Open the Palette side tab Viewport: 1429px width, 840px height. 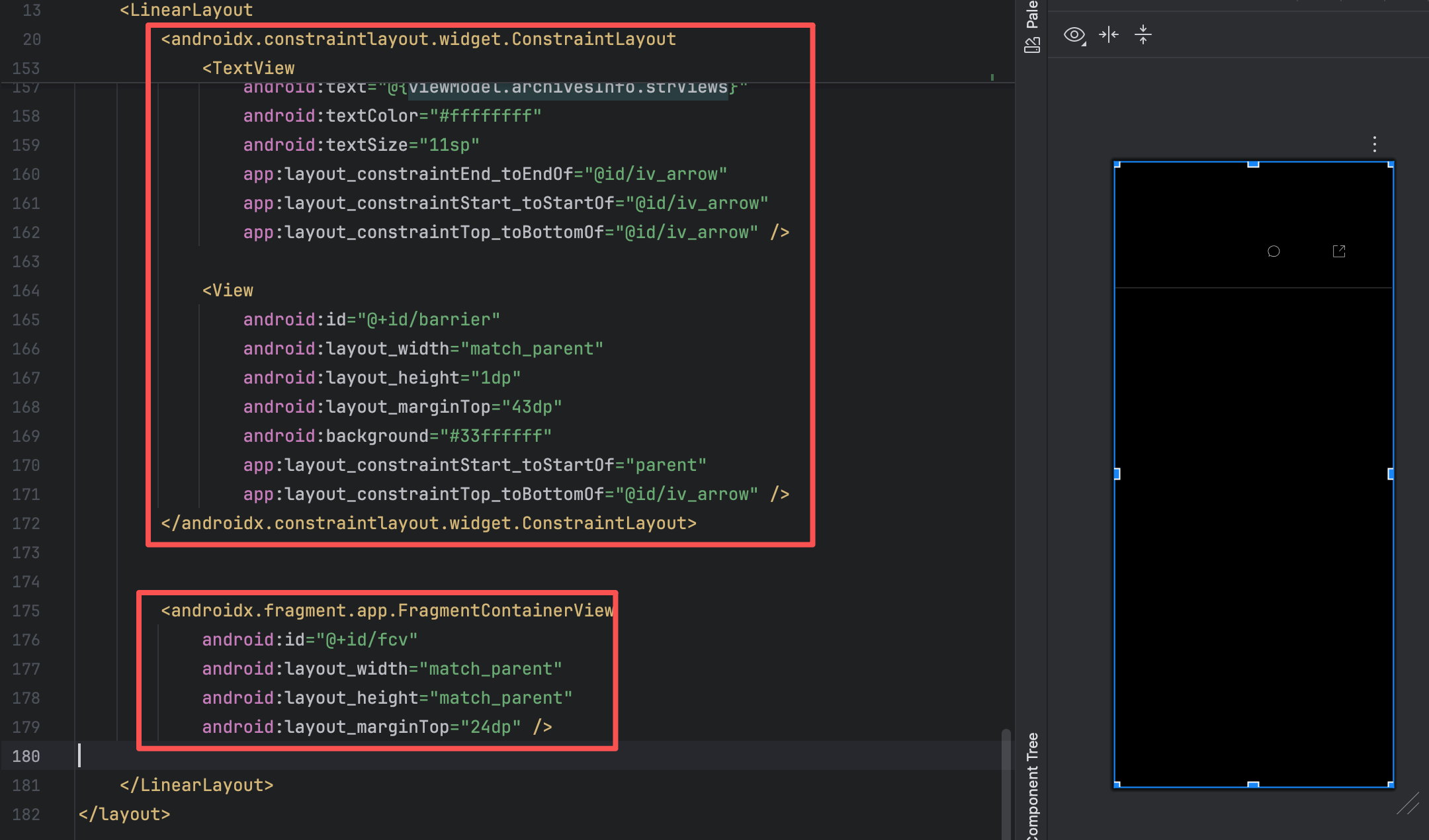[1032, 15]
